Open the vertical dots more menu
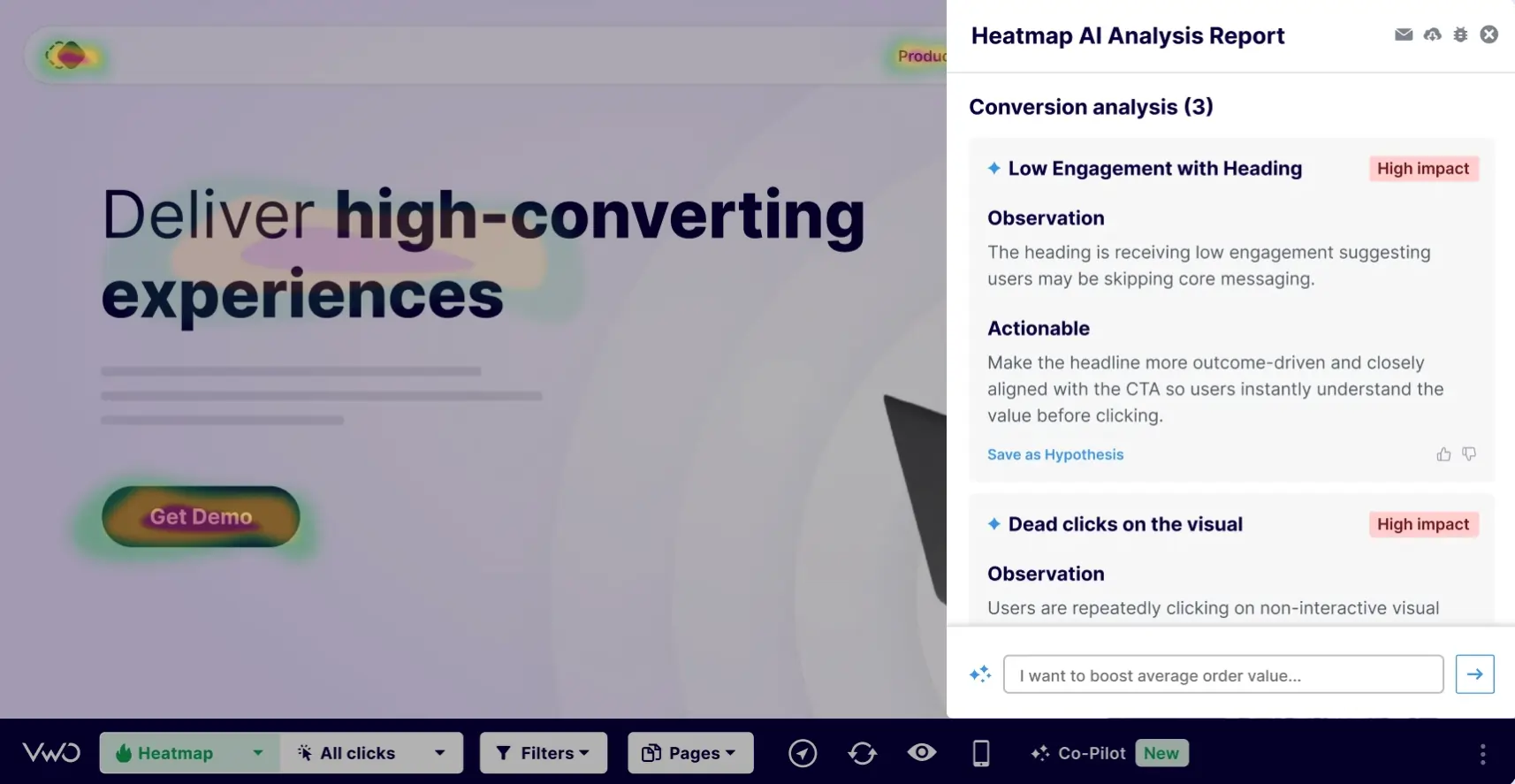 1482,754
